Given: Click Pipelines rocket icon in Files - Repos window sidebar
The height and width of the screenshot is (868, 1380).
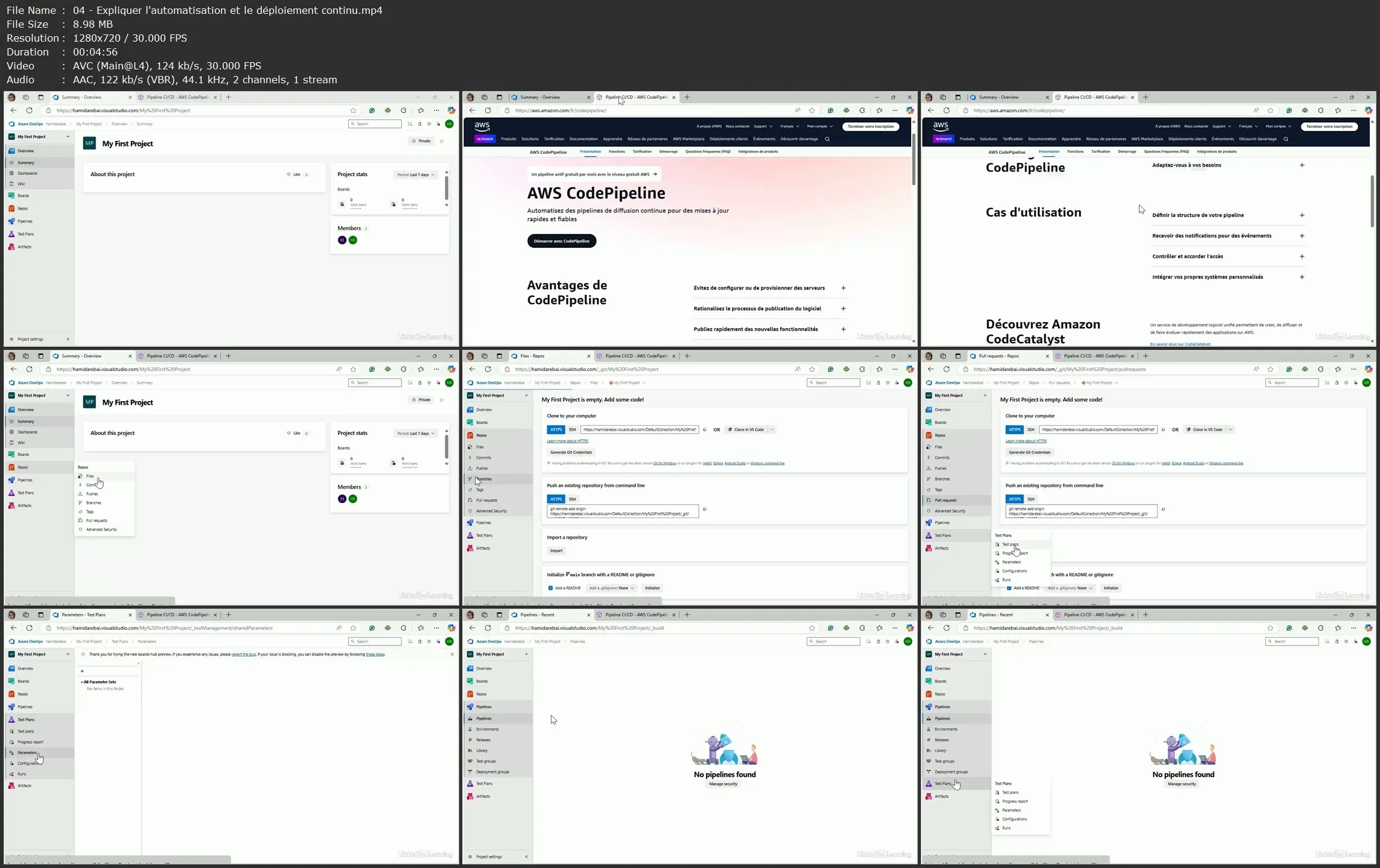Looking at the screenshot, I should (470, 522).
